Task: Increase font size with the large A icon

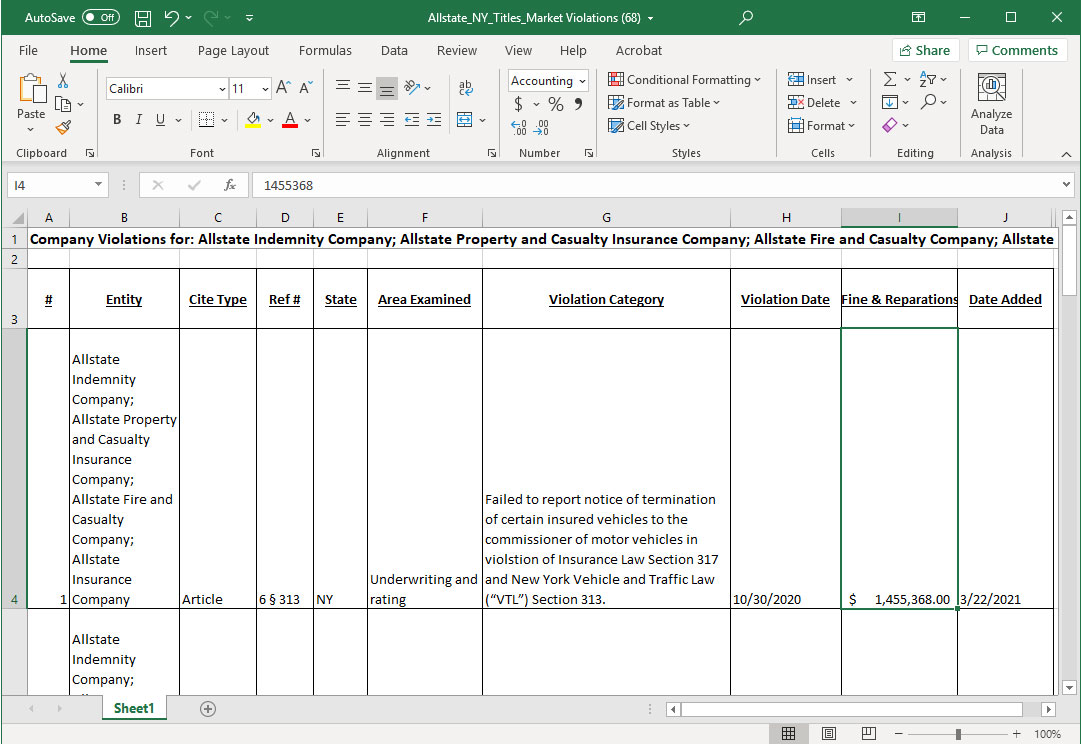Action: pos(283,88)
